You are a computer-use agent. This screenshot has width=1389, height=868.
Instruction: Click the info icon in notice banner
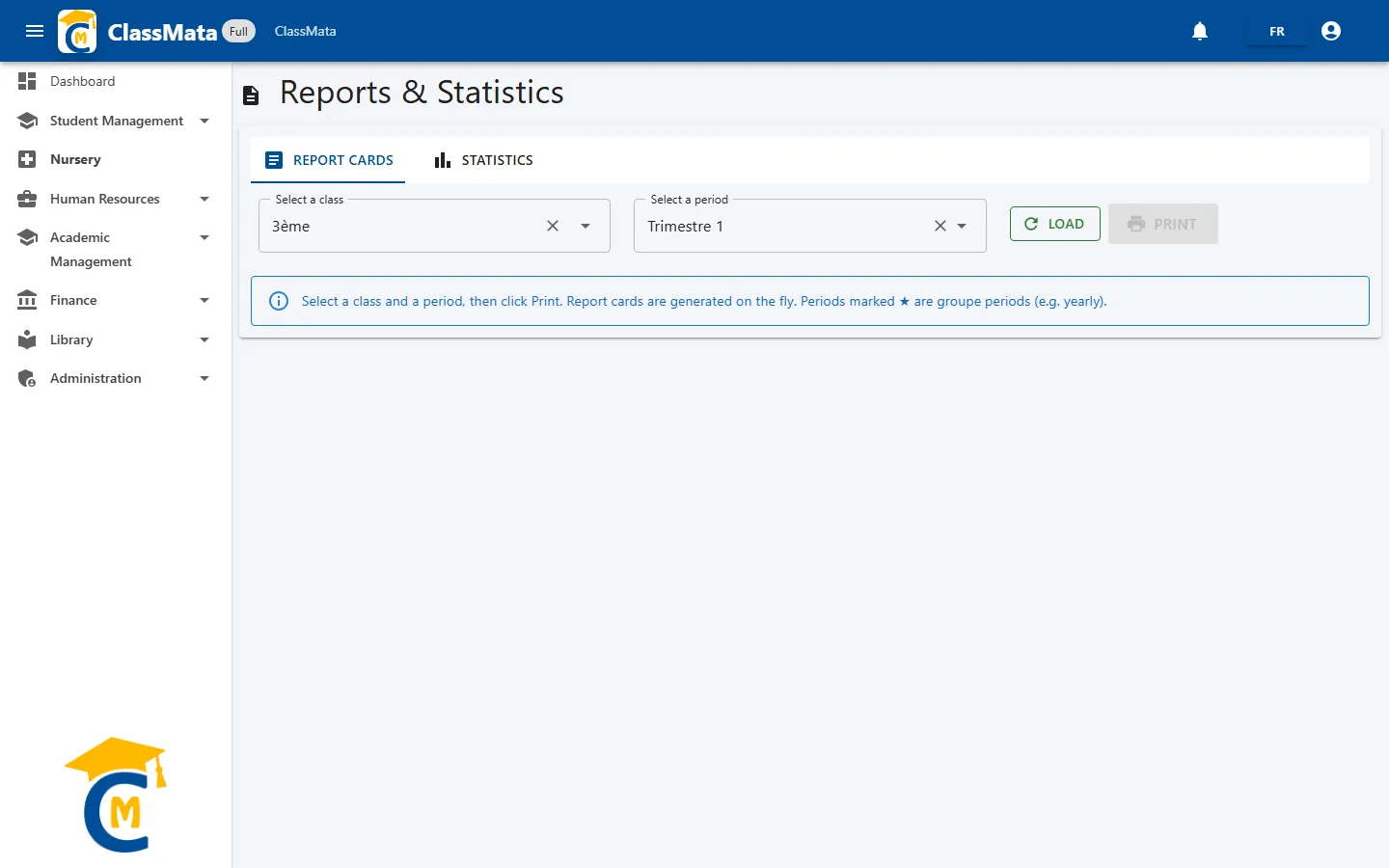click(279, 301)
